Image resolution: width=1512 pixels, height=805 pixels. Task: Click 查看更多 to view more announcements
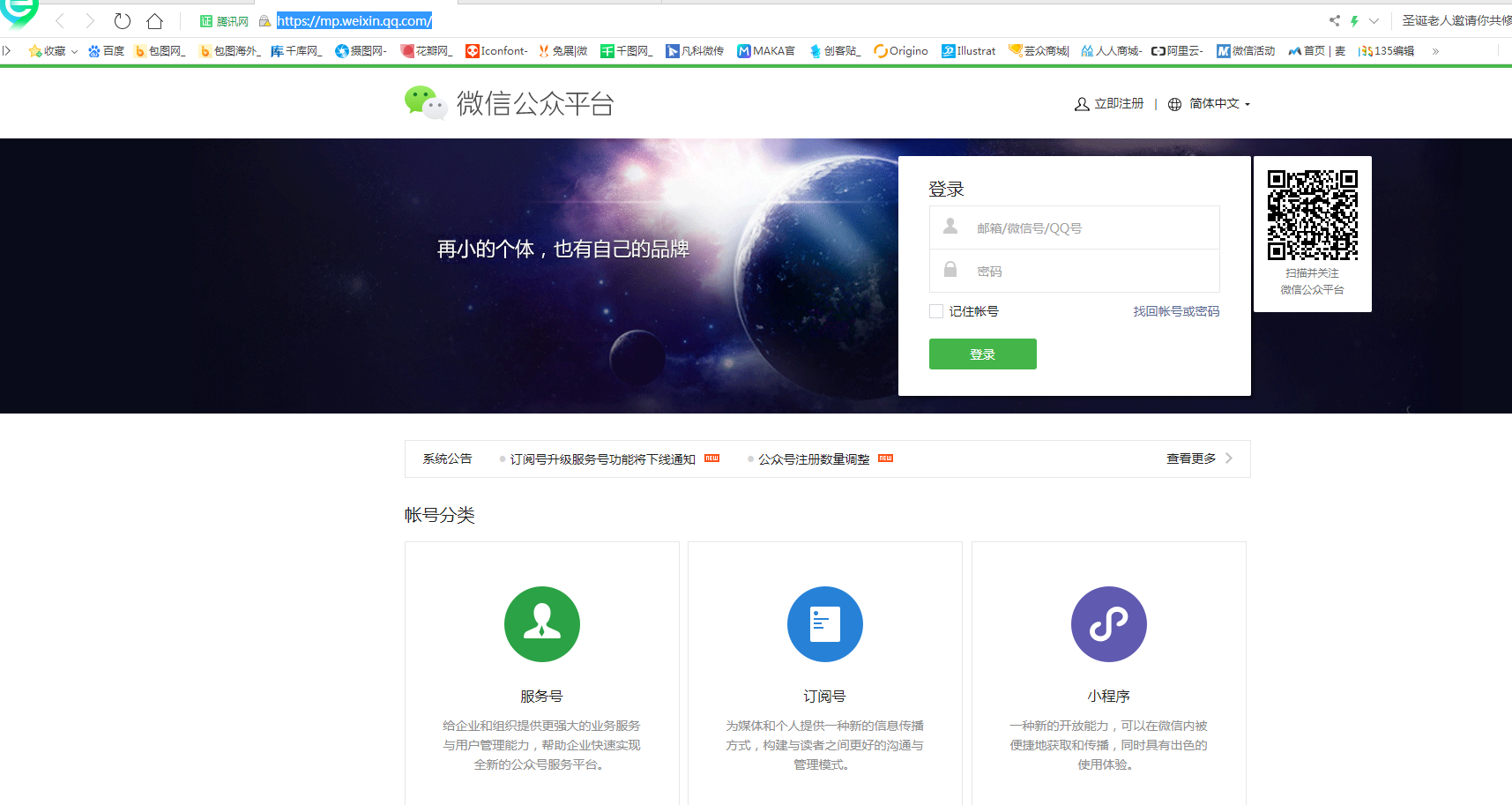pyautogui.click(x=1199, y=458)
